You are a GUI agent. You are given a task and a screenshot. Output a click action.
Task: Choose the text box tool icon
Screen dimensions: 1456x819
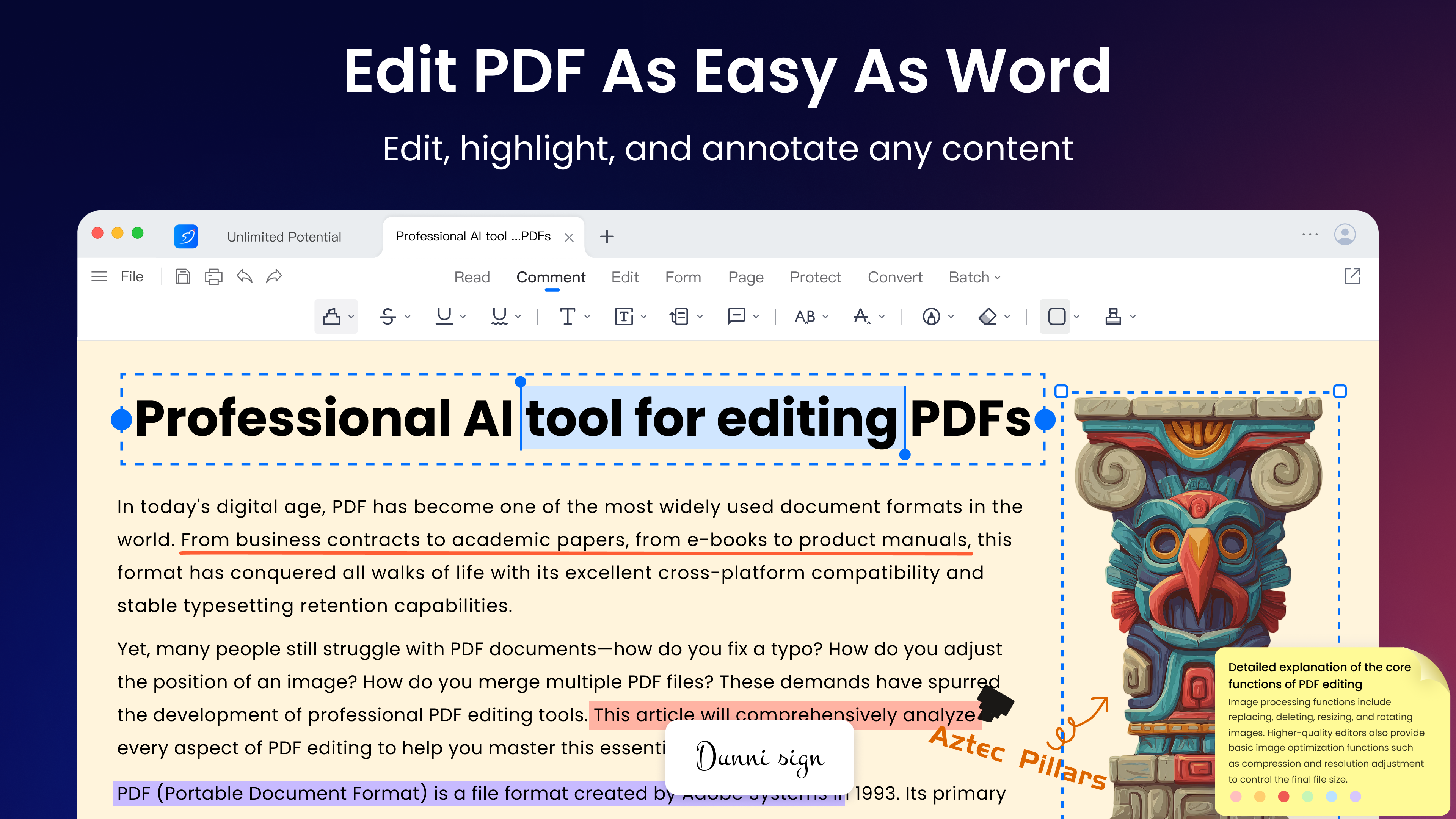[x=623, y=317]
